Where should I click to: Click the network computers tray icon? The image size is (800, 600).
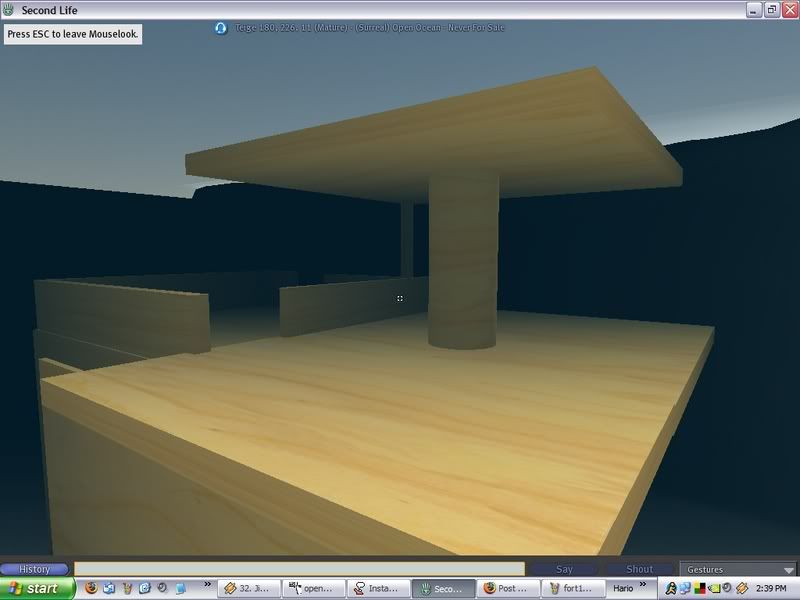[686, 588]
